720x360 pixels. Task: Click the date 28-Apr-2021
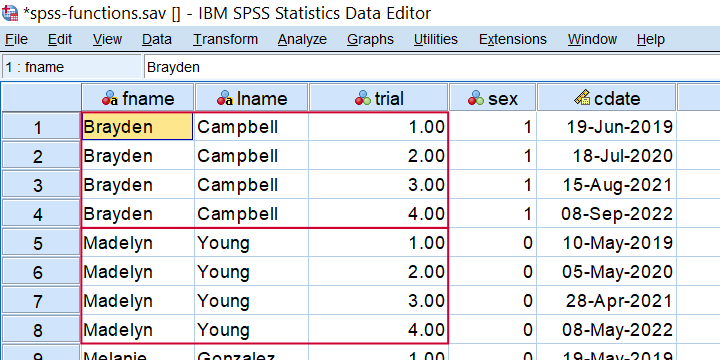click(606, 300)
